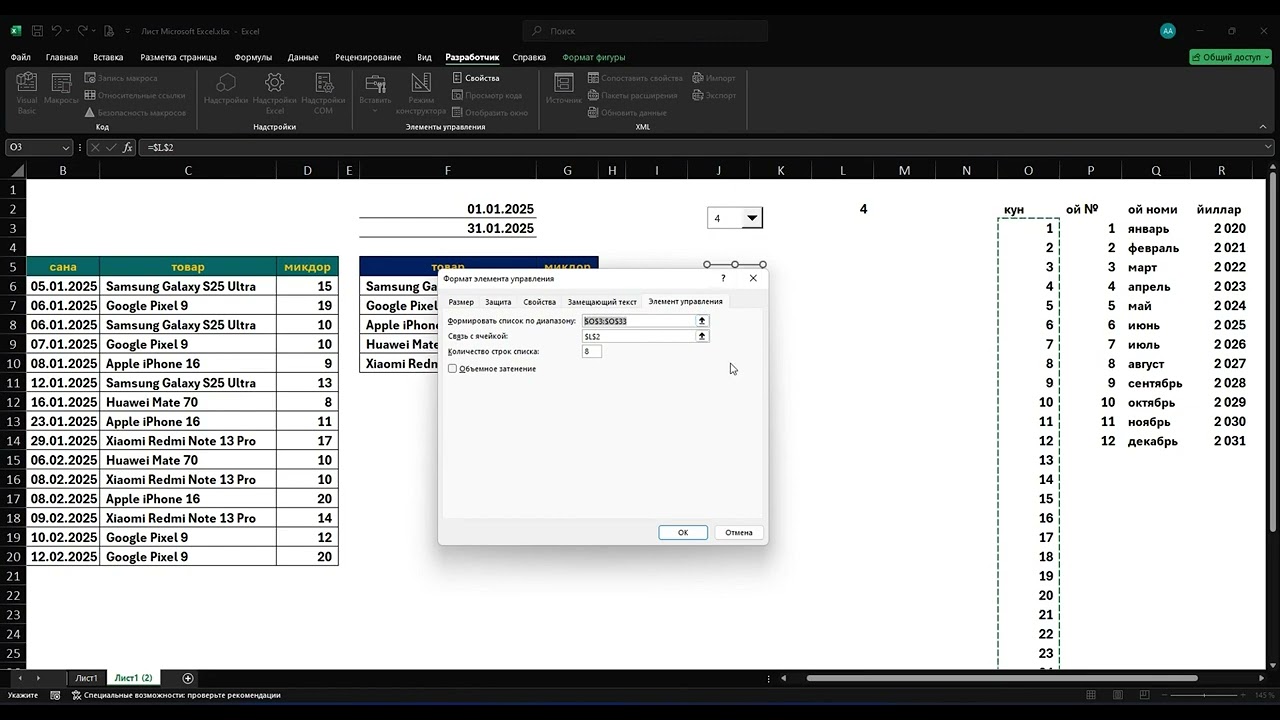The image size is (1280, 720).
Task: Toggle Относительные ссылки in the ribbon
Action: (x=135, y=96)
